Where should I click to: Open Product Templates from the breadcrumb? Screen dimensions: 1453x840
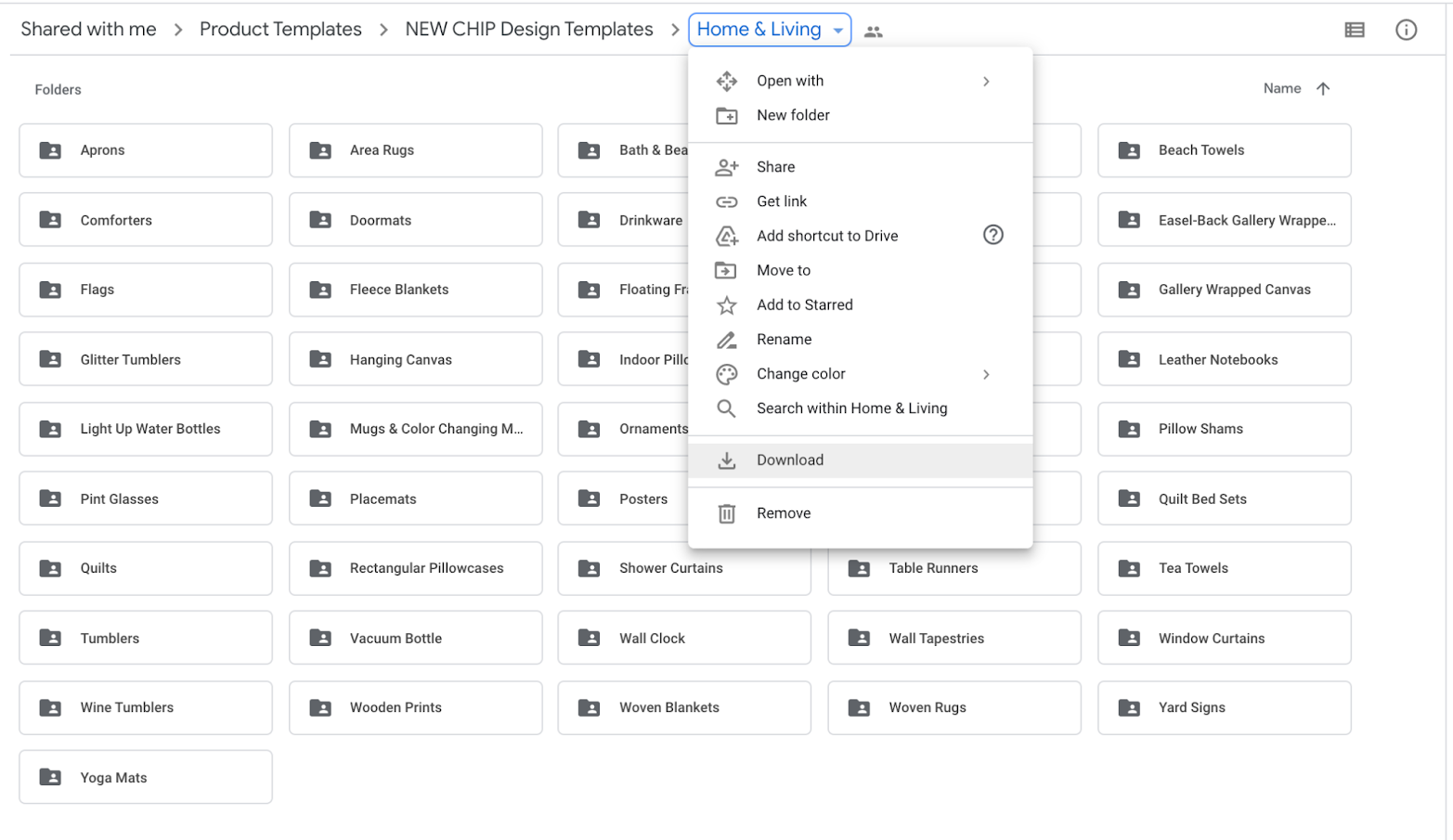pyautogui.click(x=280, y=29)
